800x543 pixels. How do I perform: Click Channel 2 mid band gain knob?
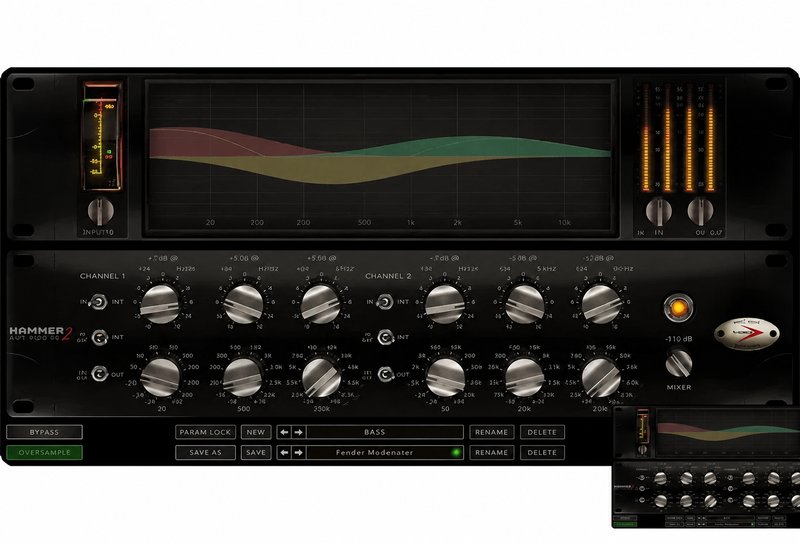tap(524, 304)
